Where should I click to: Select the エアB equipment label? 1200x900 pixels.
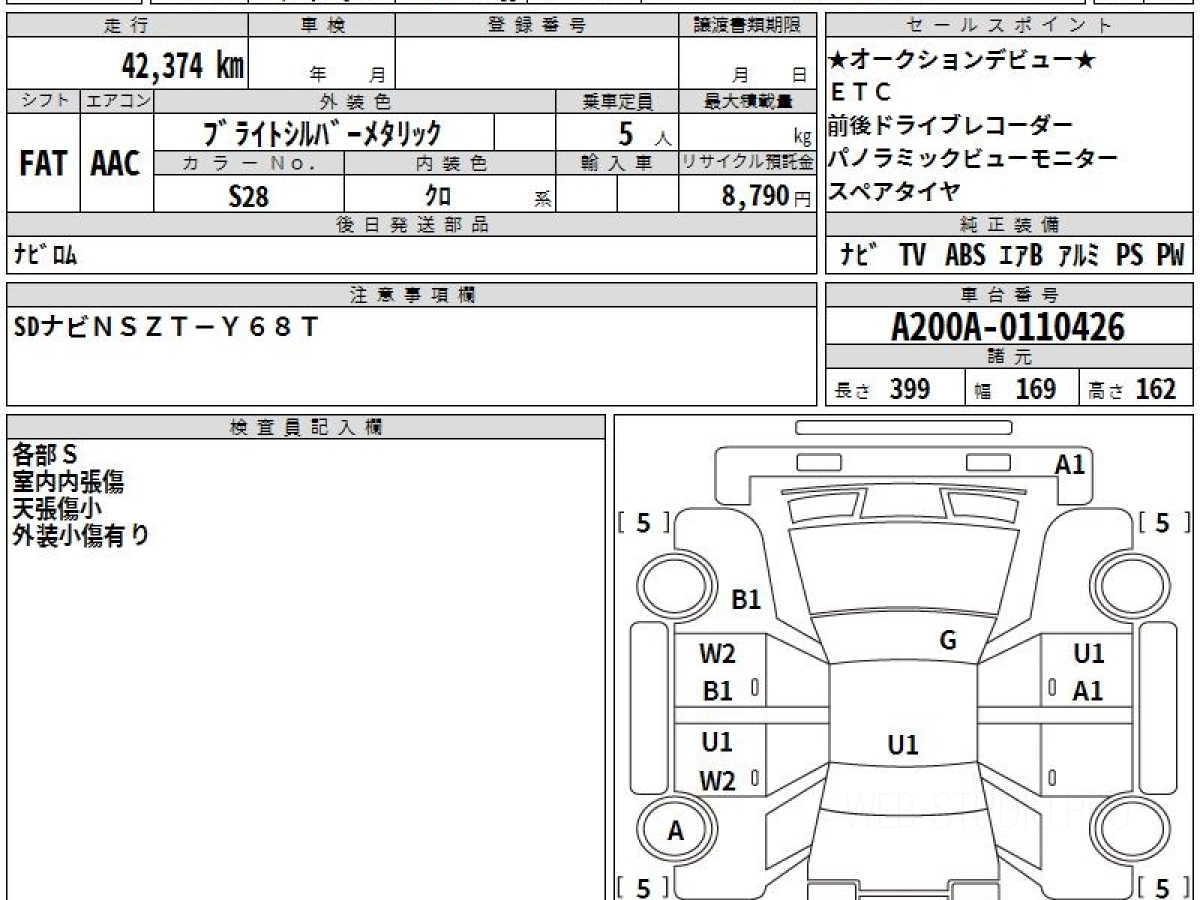(x=1021, y=256)
